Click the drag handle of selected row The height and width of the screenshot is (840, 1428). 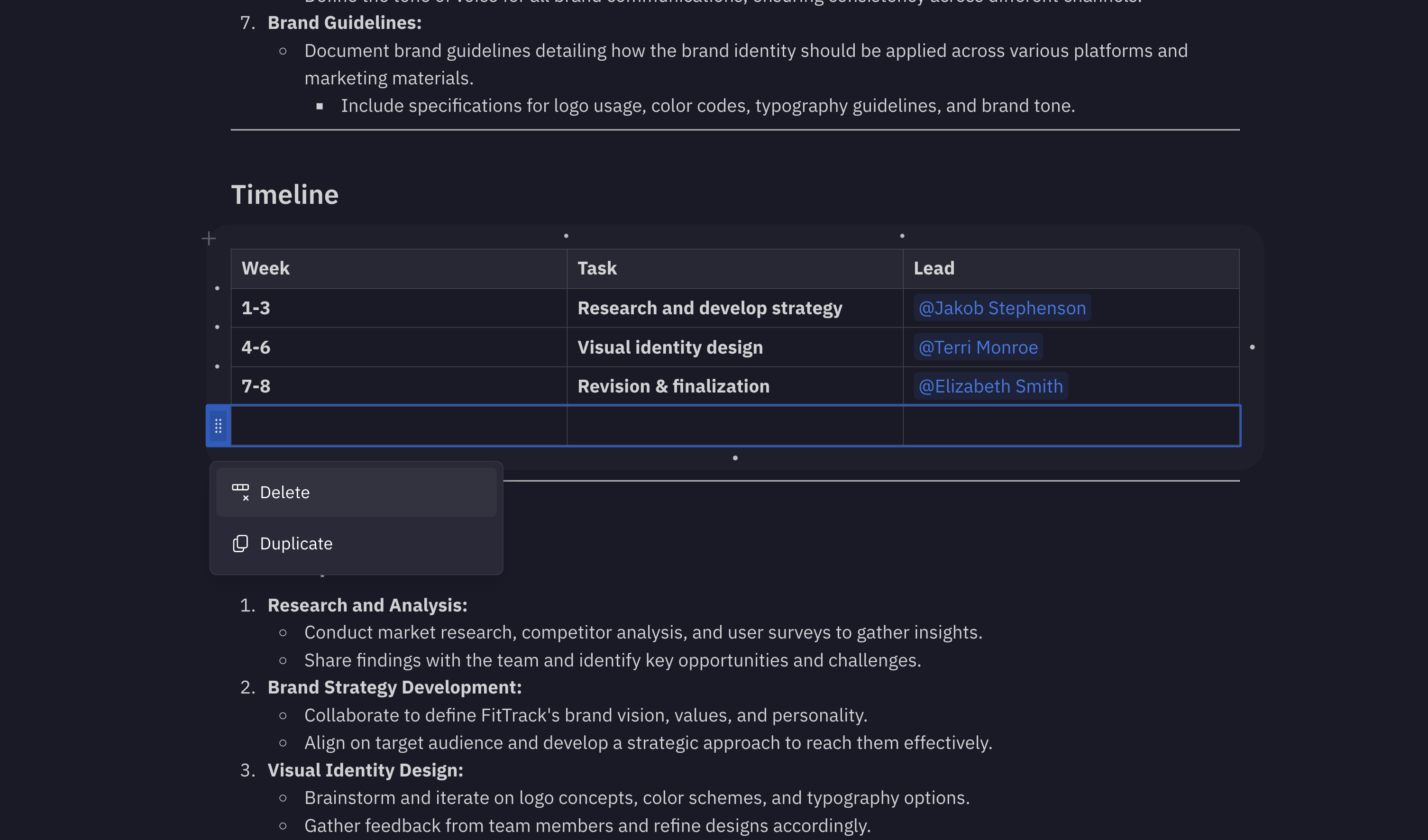point(218,425)
